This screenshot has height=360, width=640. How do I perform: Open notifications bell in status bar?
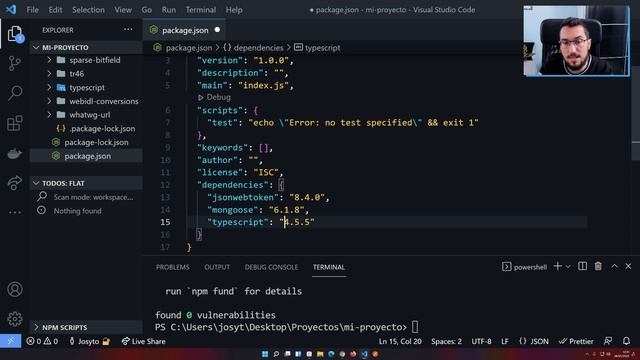(626, 341)
